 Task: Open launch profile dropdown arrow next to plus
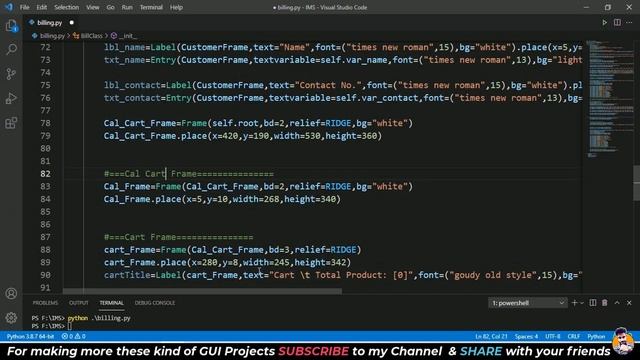(x=582, y=303)
